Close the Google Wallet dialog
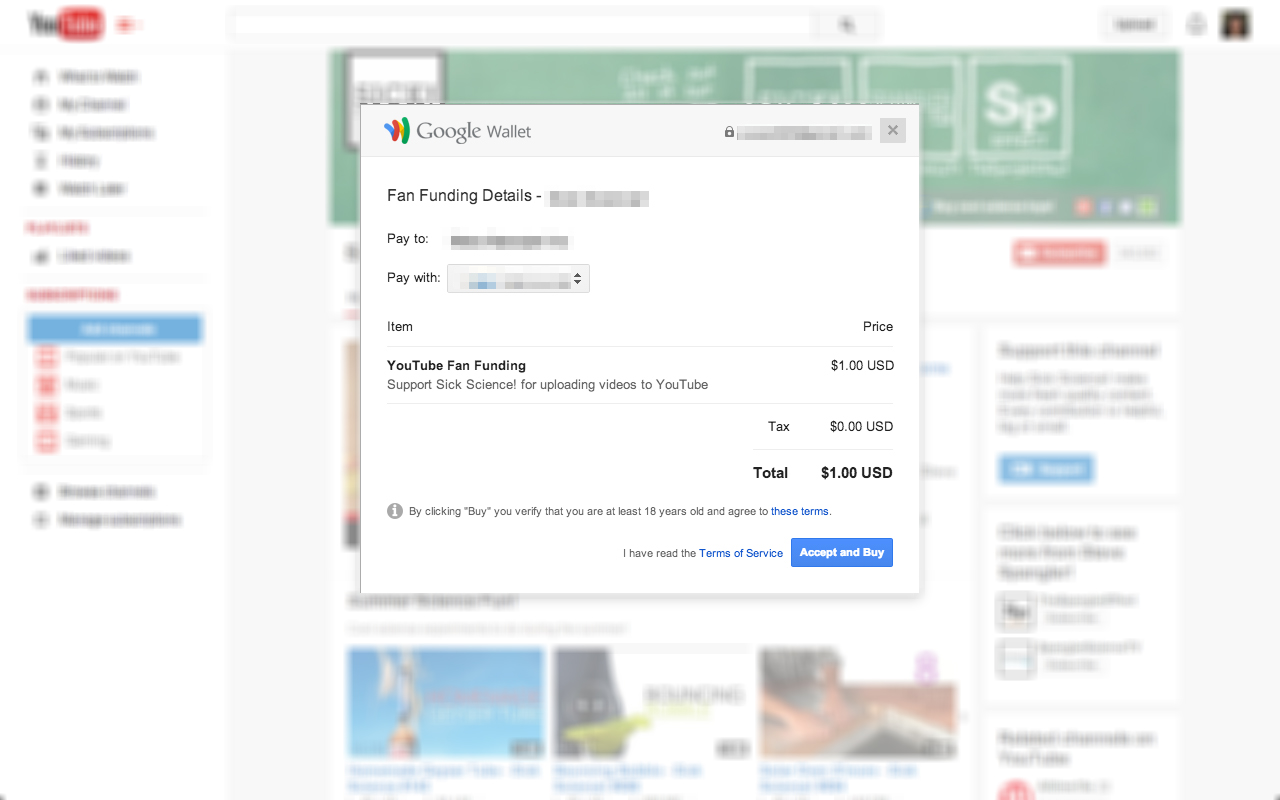Screen dimensions: 1280x800 tap(893, 130)
